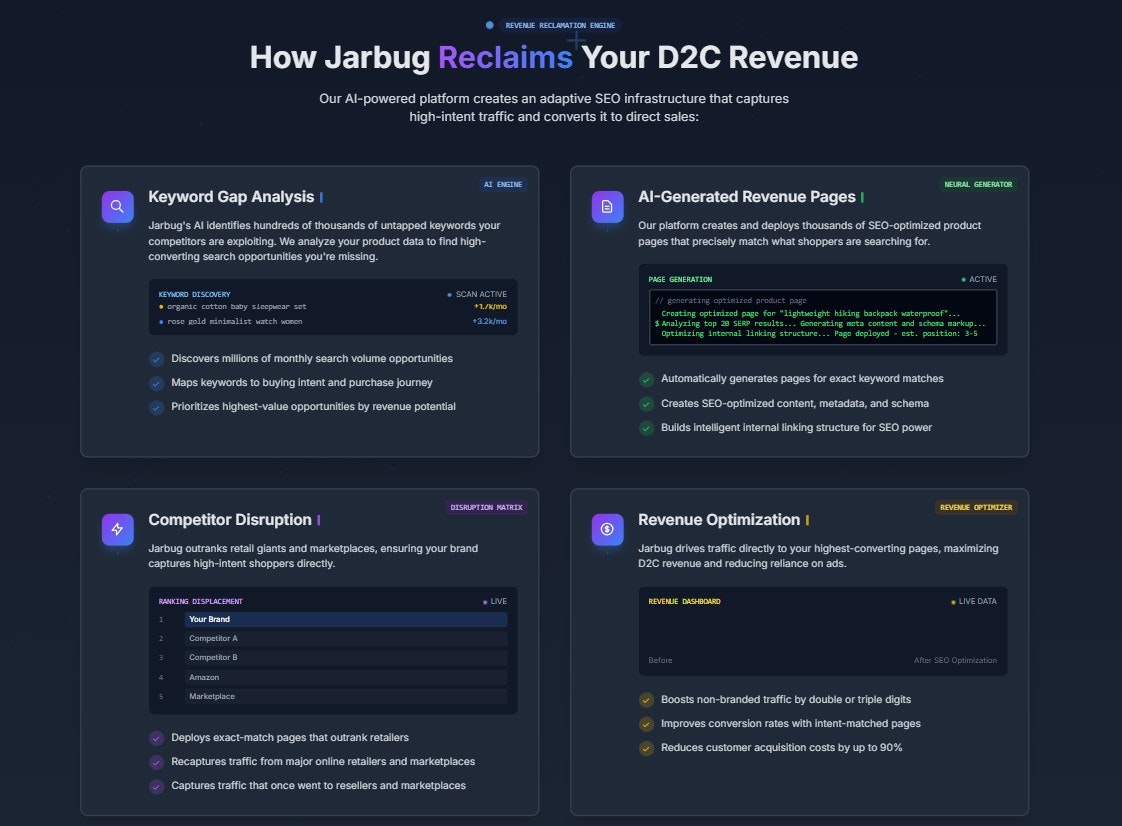Click the REVENUE OPTIMIZER badge
This screenshot has height=826, width=1122.
pos(976,507)
